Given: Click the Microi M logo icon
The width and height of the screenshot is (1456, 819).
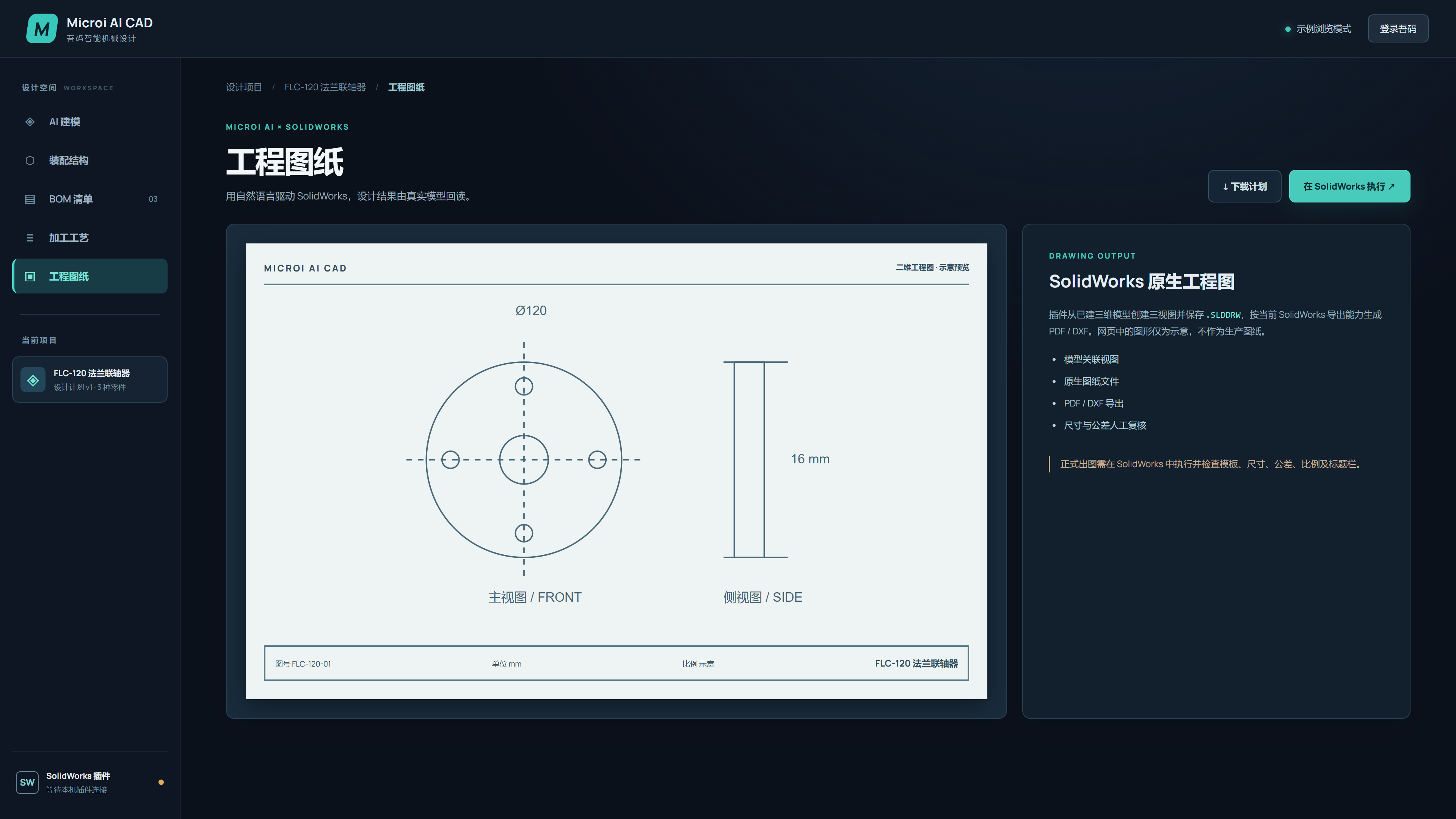Looking at the screenshot, I should click(42, 28).
